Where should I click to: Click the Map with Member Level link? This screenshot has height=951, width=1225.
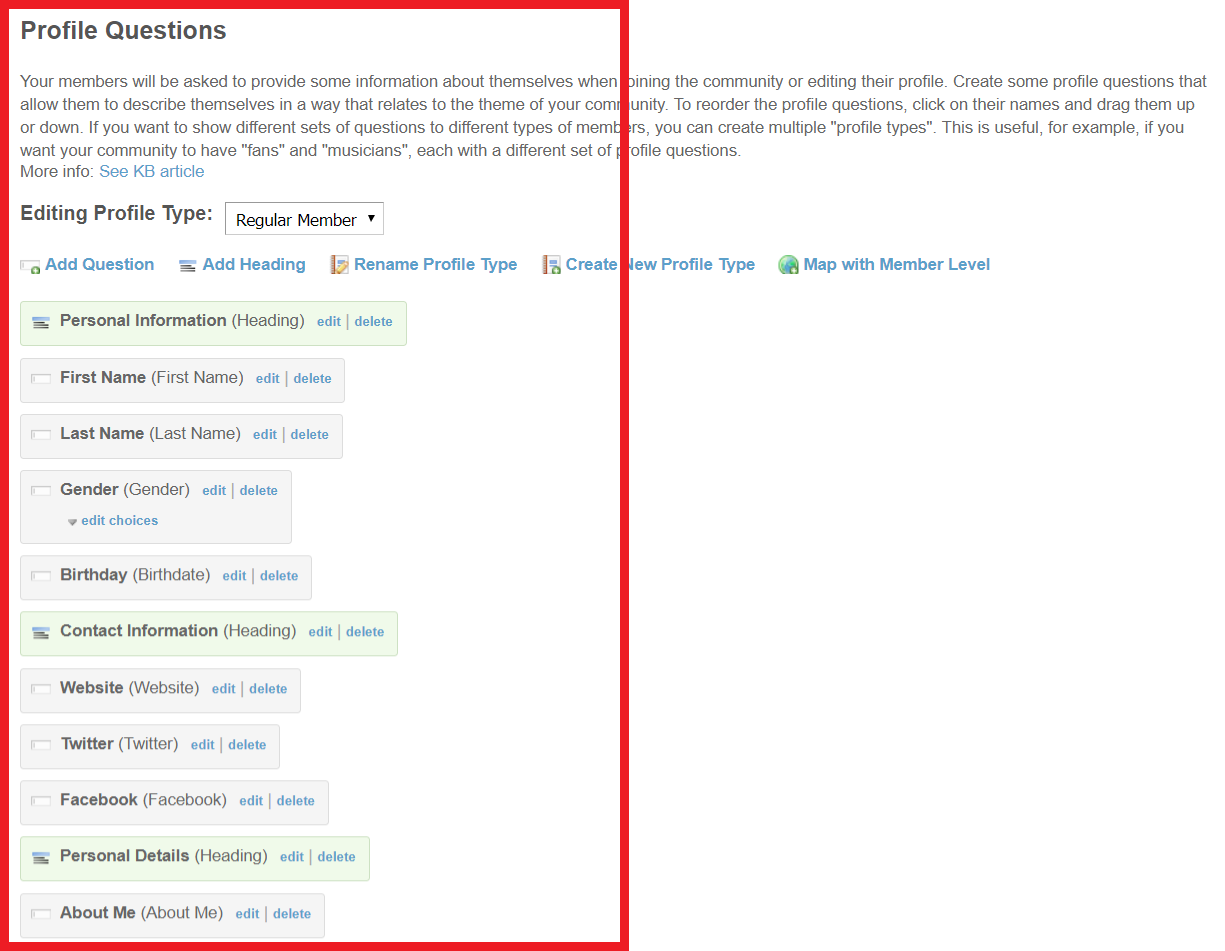pos(896,264)
